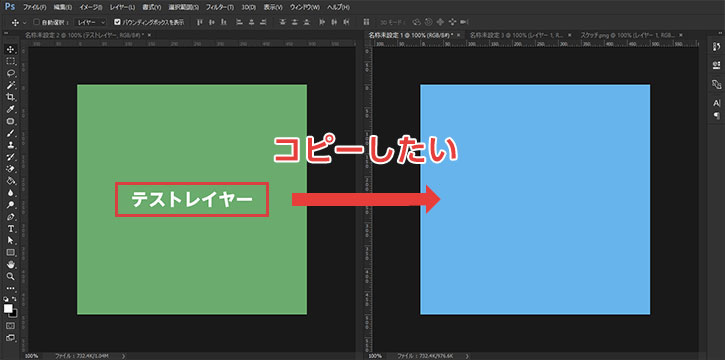725x360 pixels.
Task: Select the Hand tool
Action: 11,265
